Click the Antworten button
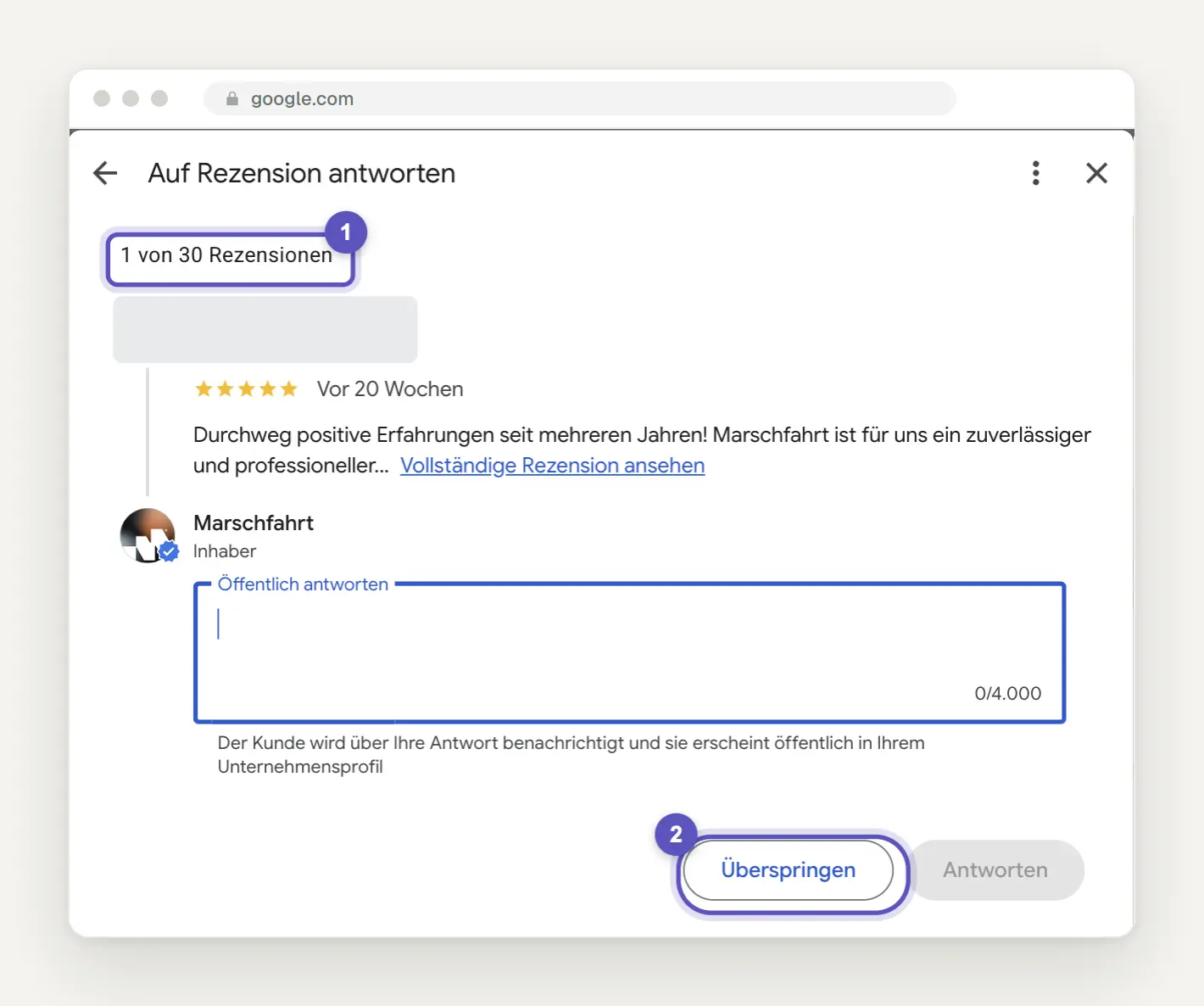1204x1006 pixels. click(995, 870)
